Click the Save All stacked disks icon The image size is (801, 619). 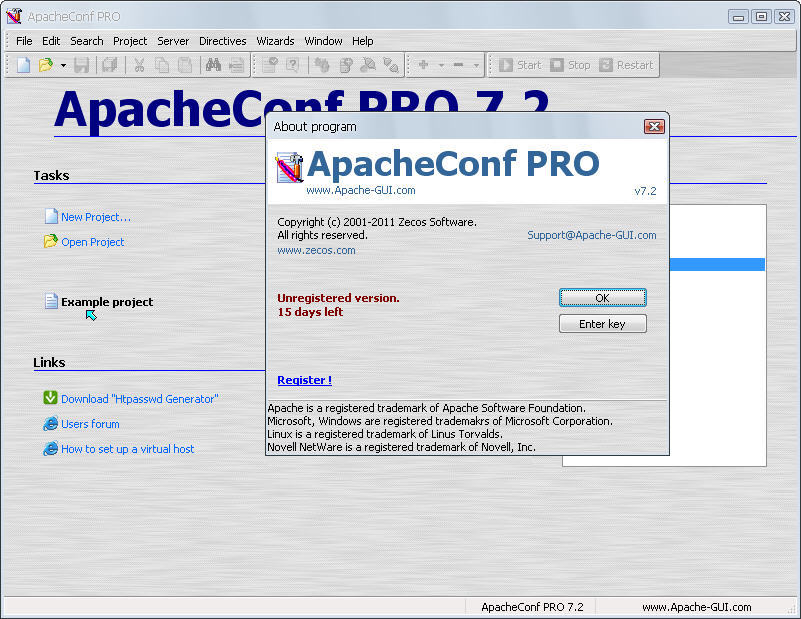pos(110,65)
